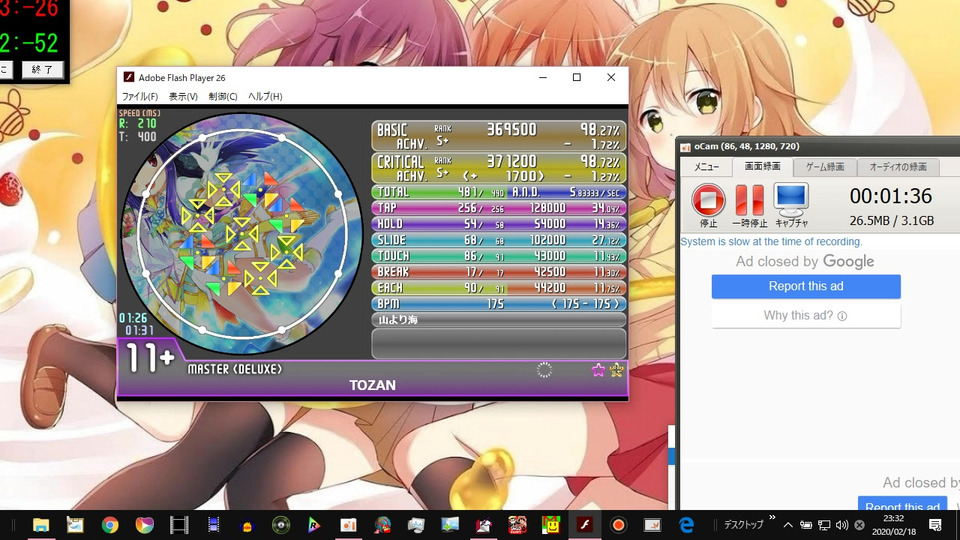Click the EACH count row
960x540 pixels.
(x=499, y=287)
